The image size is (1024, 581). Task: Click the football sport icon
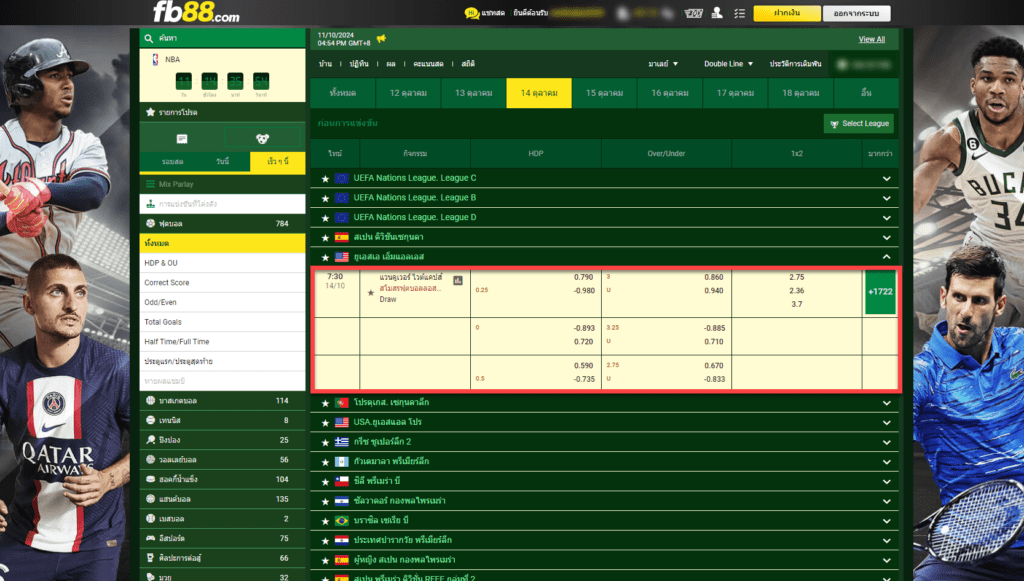(x=151, y=223)
